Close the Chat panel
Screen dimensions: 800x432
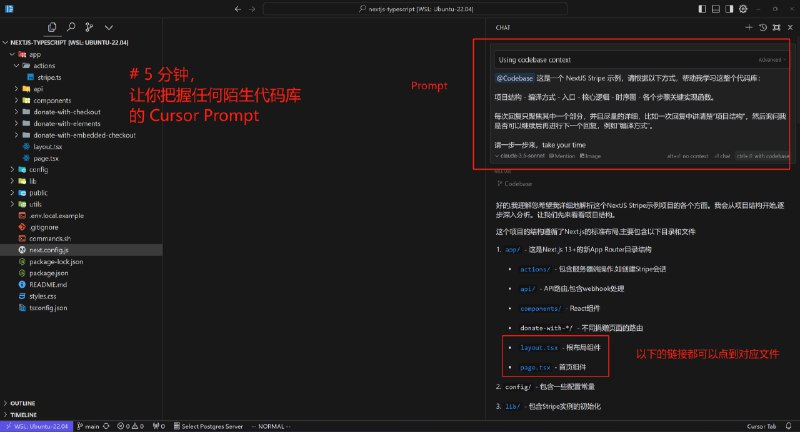[790, 28]
